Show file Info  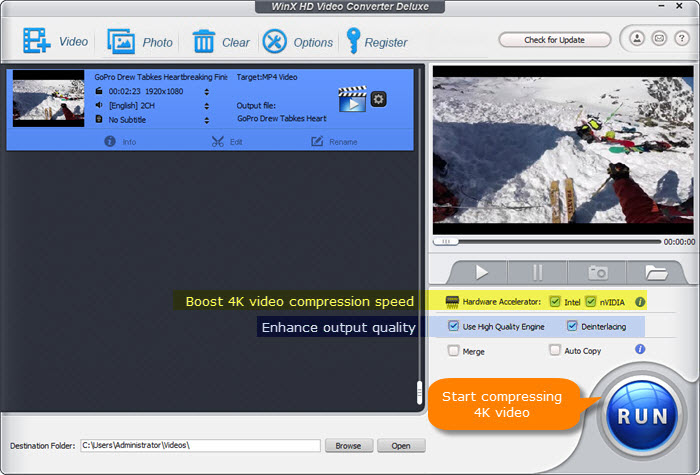[120, 142]
